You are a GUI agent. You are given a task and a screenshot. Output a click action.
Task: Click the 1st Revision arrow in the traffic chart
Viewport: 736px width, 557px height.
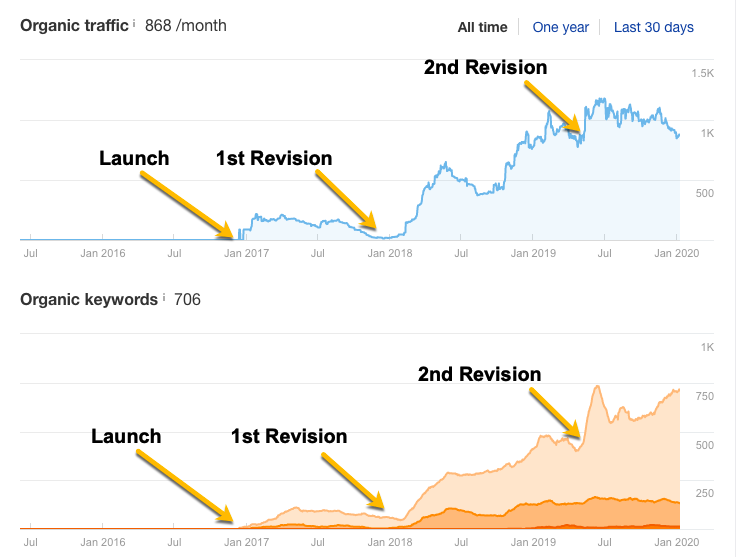click(x=347, y=201)
